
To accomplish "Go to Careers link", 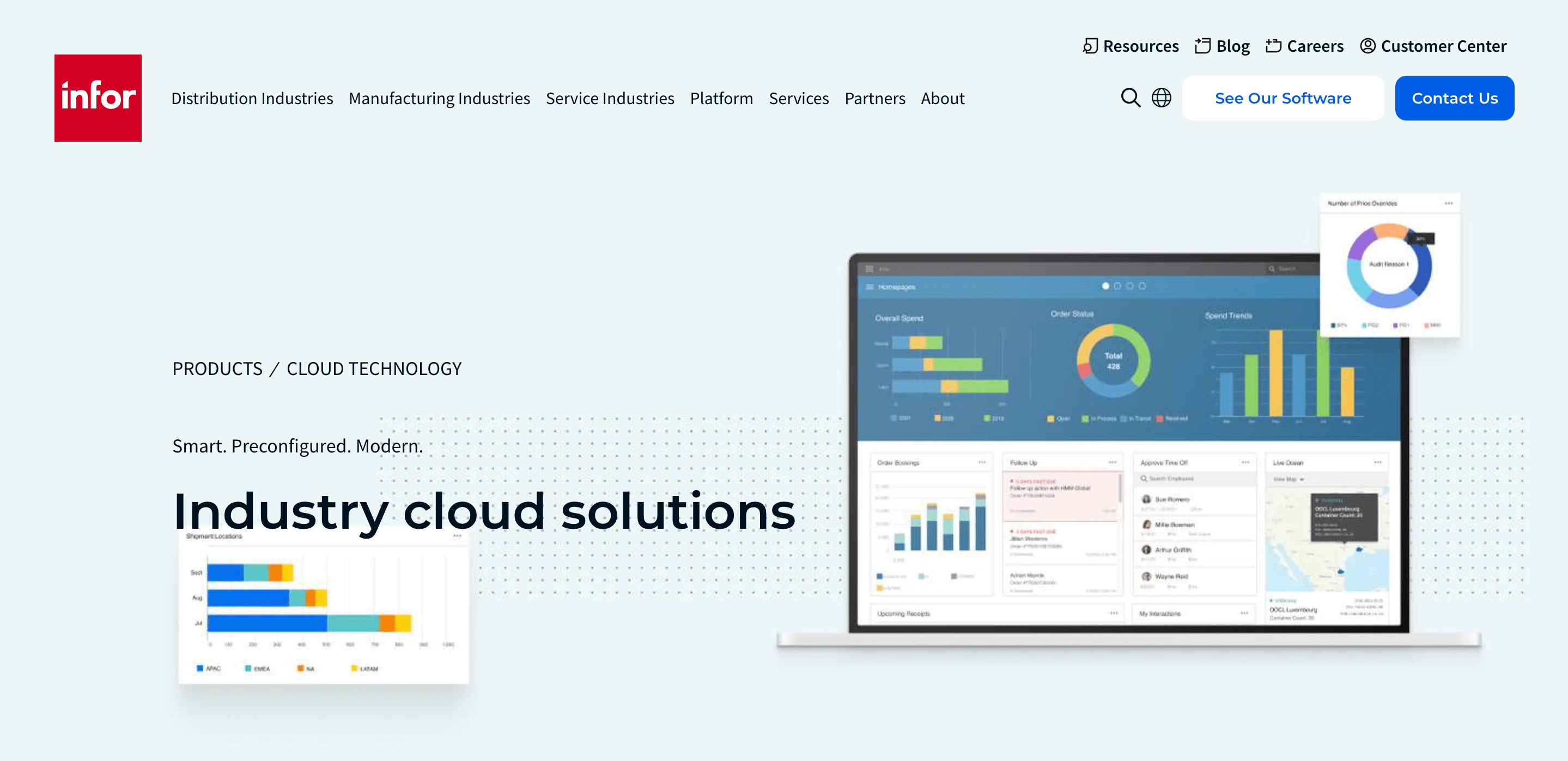I will (x=1315, y=46).
